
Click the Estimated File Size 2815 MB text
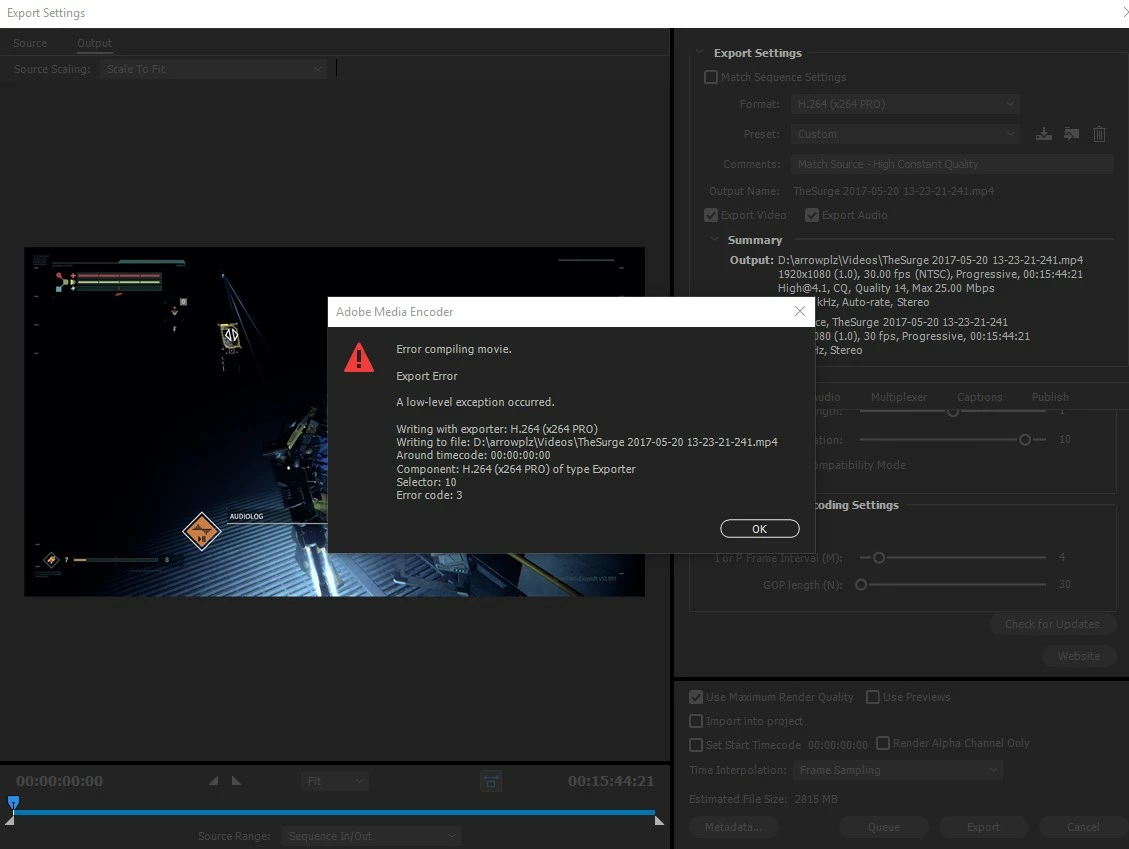click(x=763, y=799)
